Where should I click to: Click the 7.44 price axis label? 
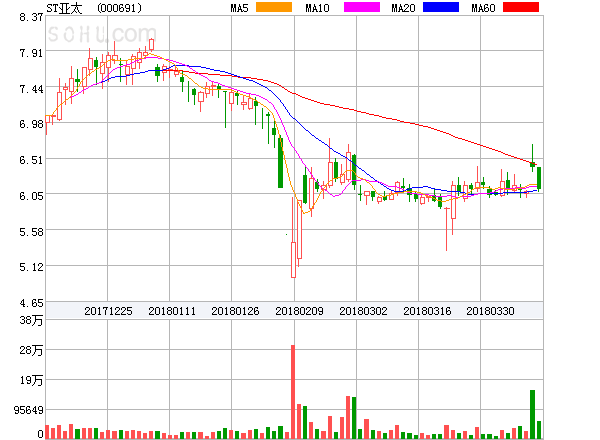click(x=31, y=89)
